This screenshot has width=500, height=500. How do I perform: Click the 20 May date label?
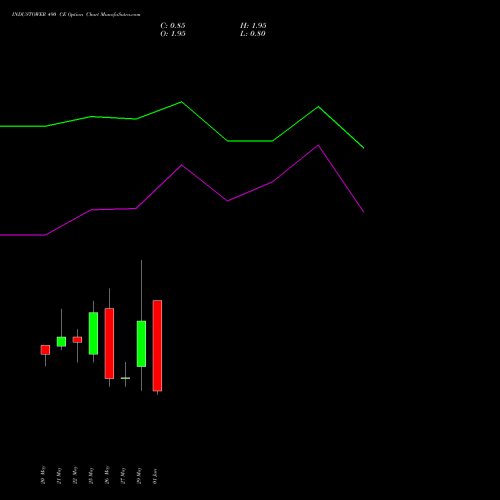[x=43, y=475]
